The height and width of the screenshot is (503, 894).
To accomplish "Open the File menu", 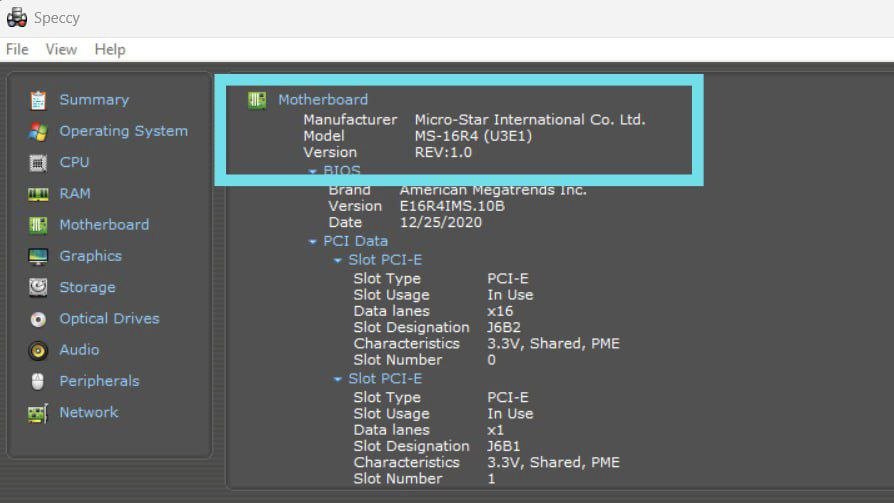I will [x=17, y=50].
